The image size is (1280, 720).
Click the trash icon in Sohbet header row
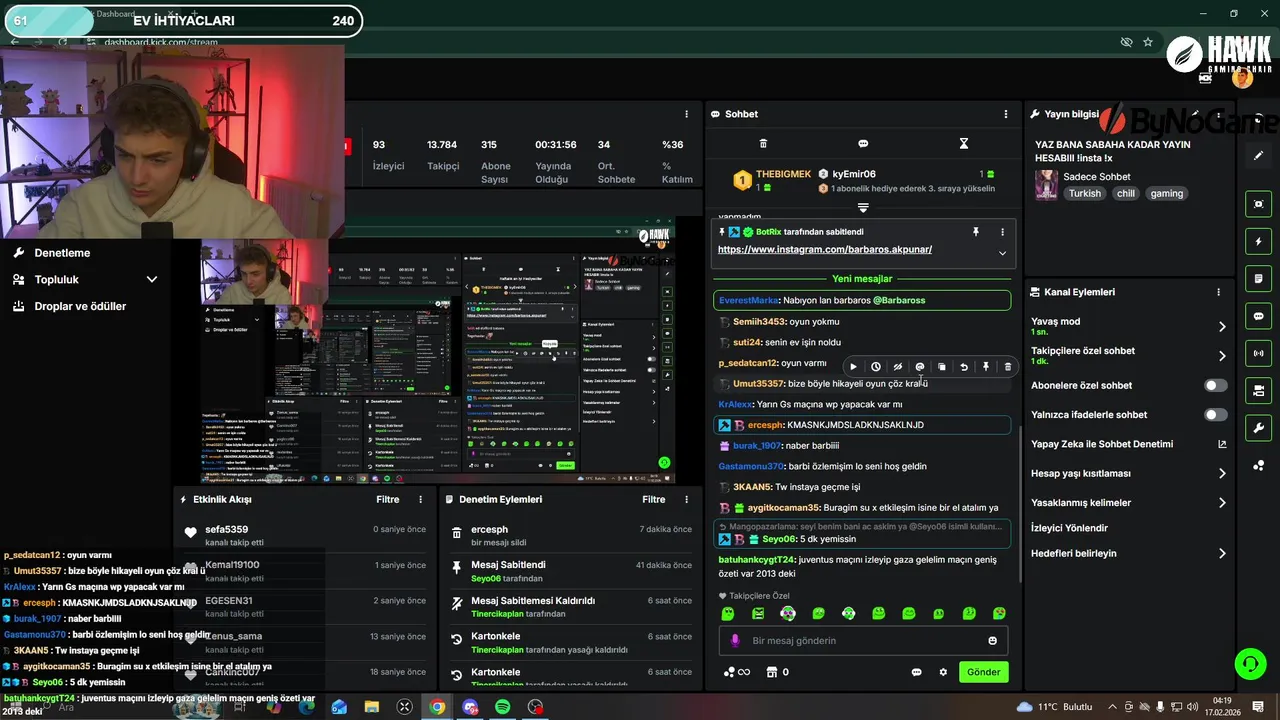(763, 144)
